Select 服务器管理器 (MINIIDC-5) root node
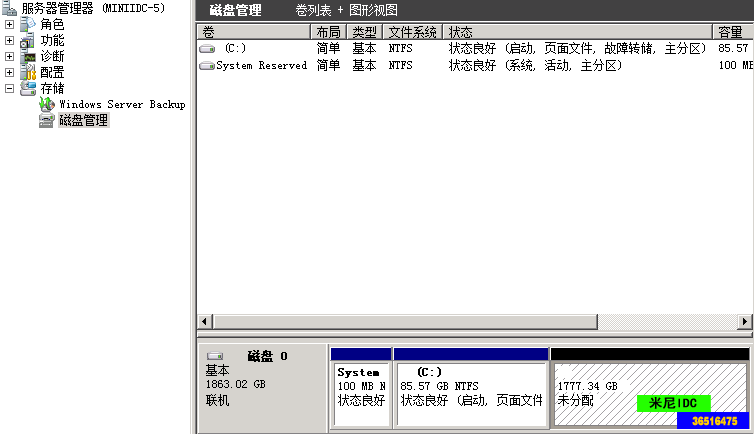Image resolution: width=754 pixels, height=434 pixels. [x=93, y=8]
